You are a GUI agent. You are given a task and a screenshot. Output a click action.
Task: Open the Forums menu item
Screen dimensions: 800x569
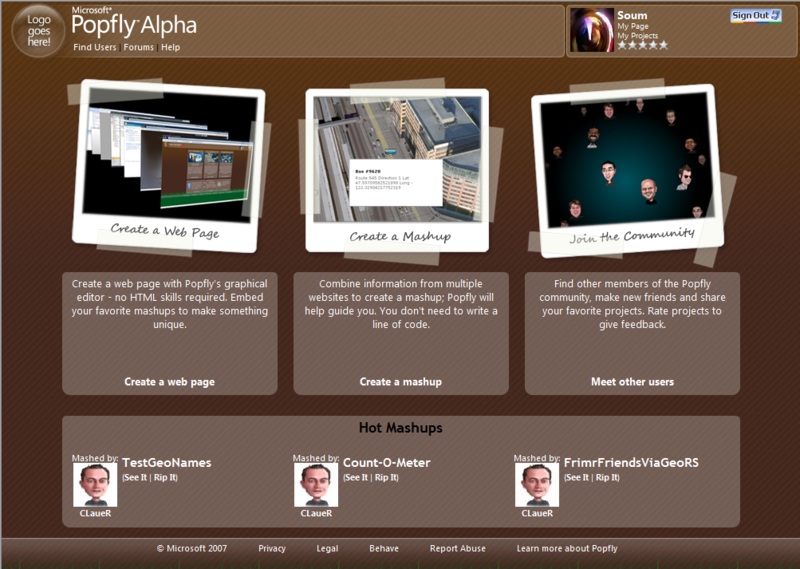tap(139, 47)
